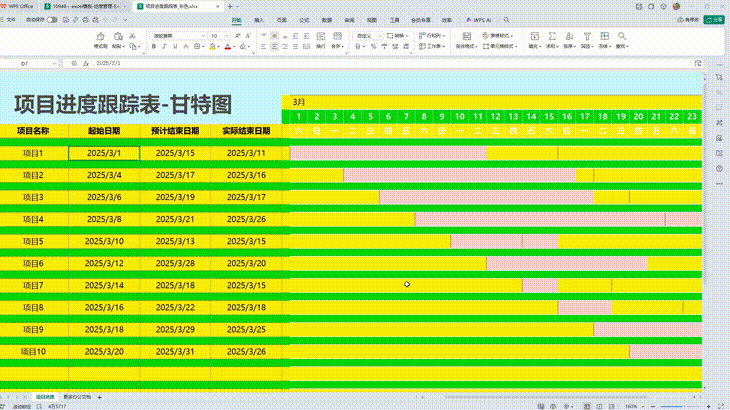Open the WPS AI tab
This screenshot has width=730, height=410.
[x=480, y=19]
